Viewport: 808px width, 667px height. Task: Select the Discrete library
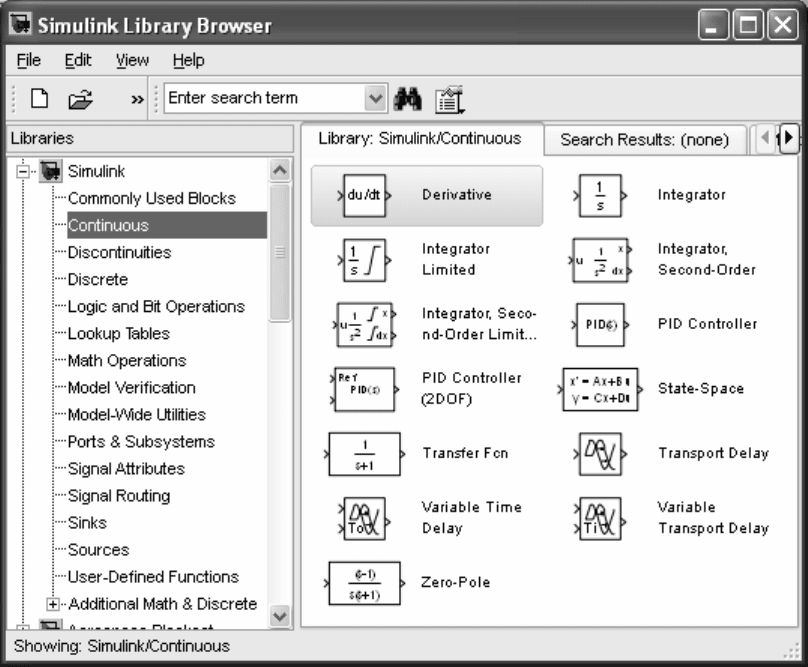click(98, 279)
